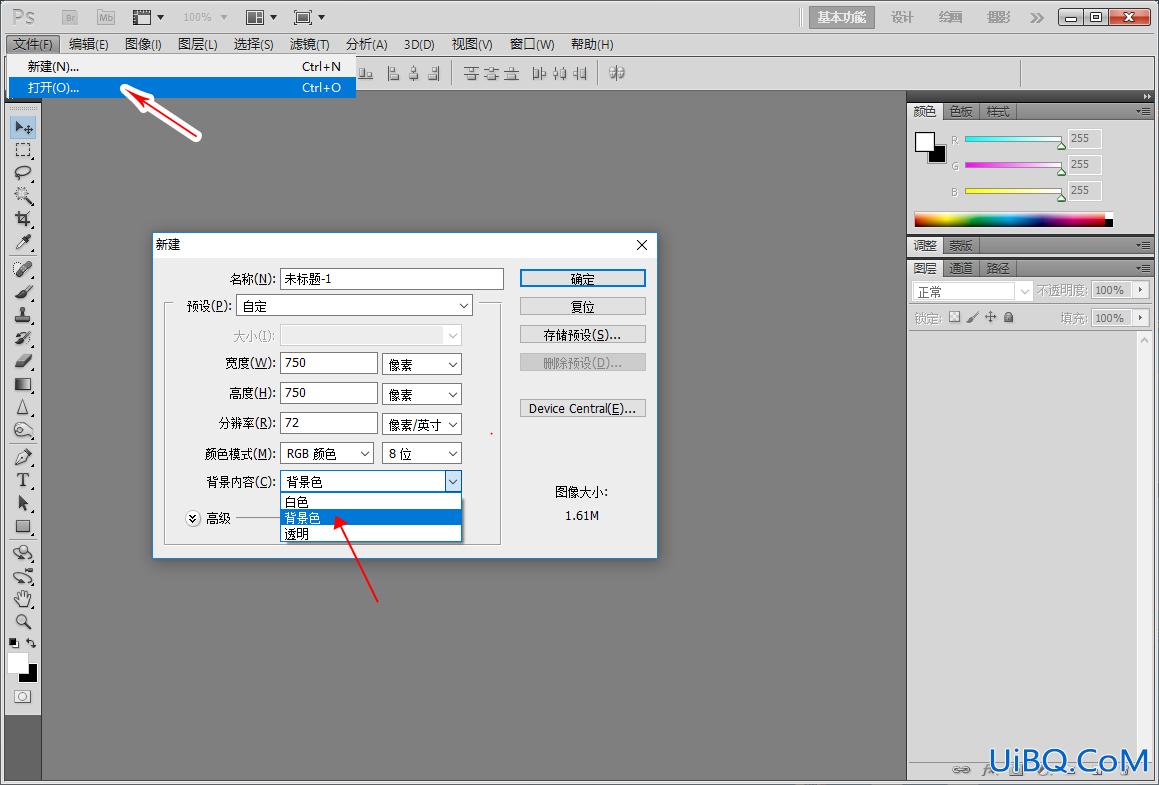Click the Device Central(E)... button
The image size is (1159, 785).
click(x=582, y=408)
